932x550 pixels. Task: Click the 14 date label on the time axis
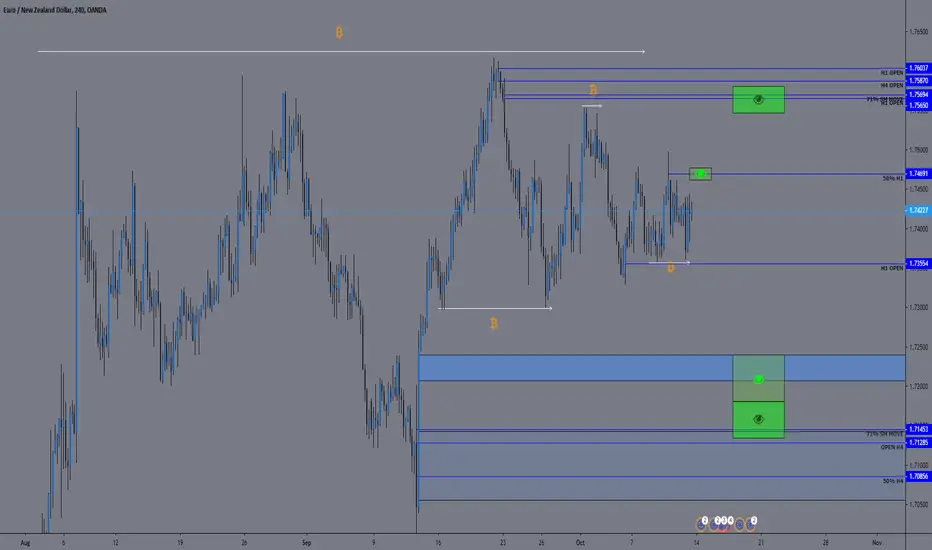tap(696, 543)
